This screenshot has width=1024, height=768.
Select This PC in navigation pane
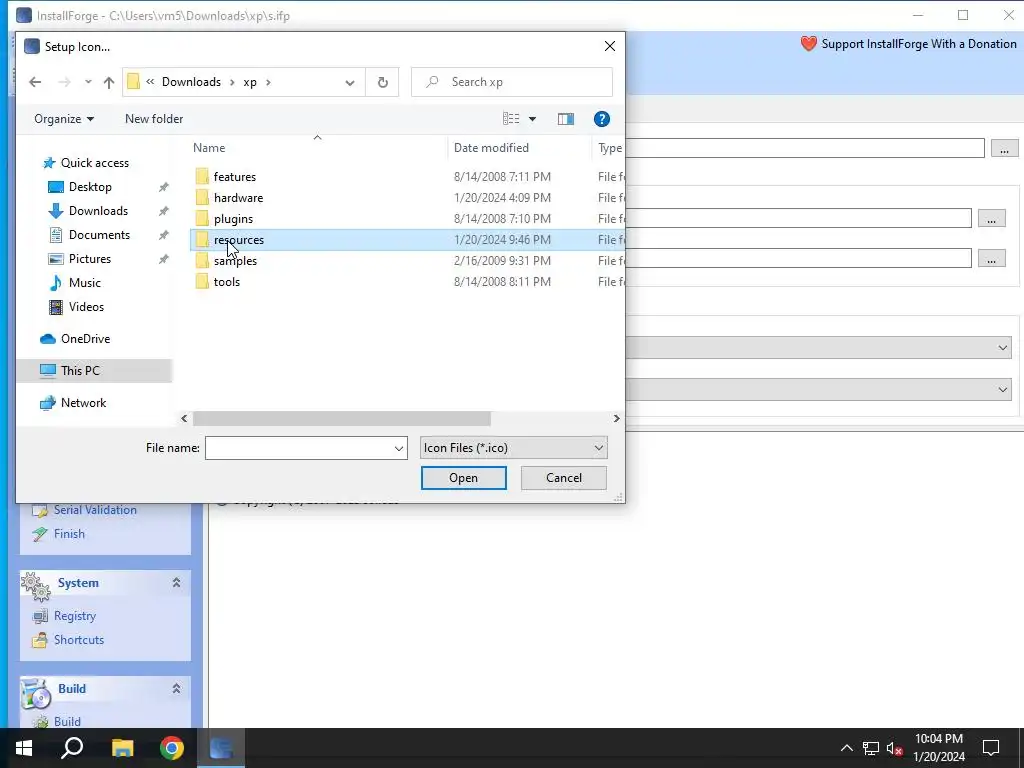tap(80, 370)
